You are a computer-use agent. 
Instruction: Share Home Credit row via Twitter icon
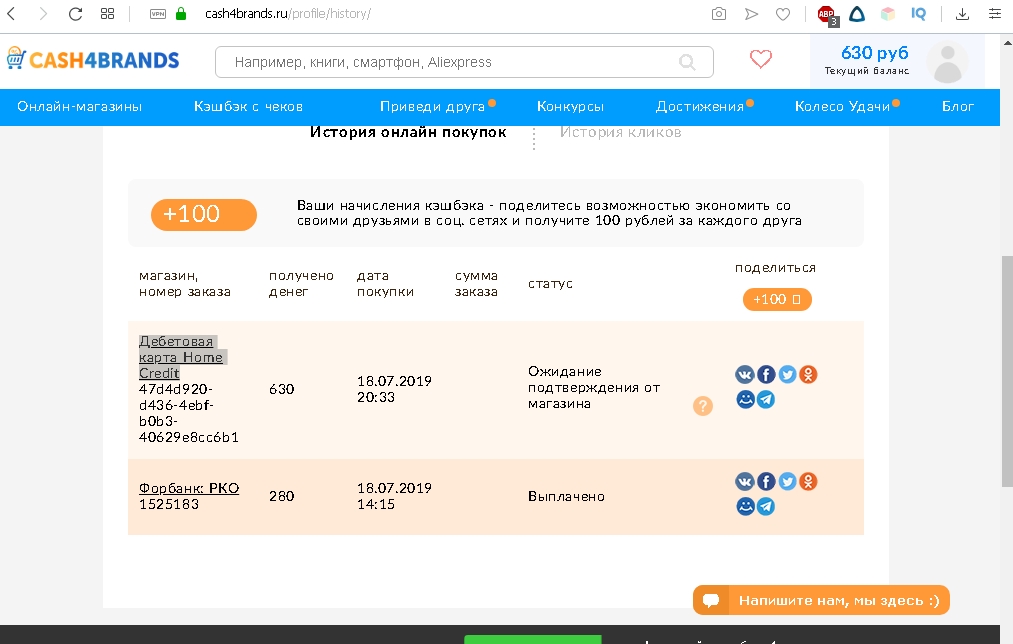[x=787, y=375]
